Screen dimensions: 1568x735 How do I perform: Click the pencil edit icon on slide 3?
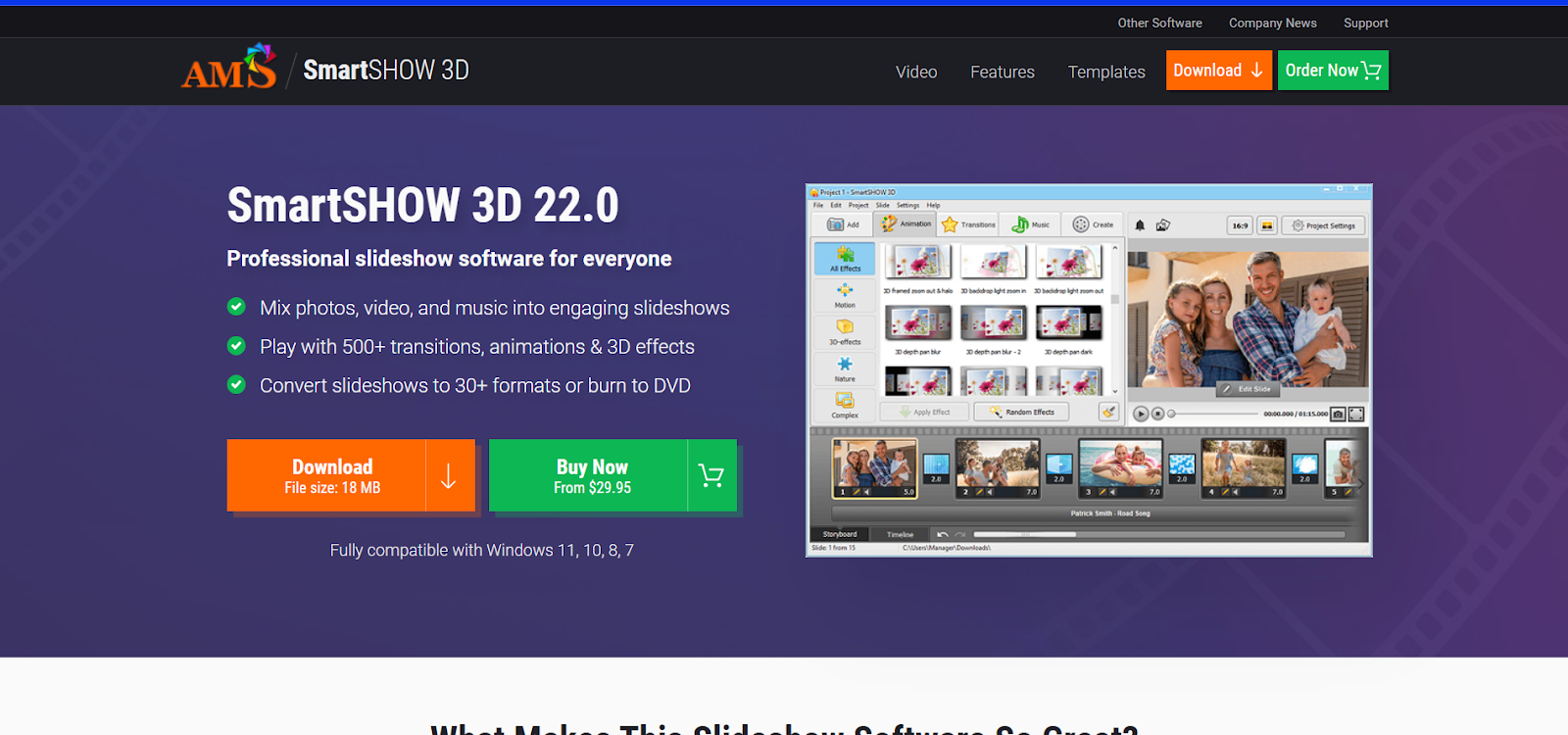click(1102, 492)
